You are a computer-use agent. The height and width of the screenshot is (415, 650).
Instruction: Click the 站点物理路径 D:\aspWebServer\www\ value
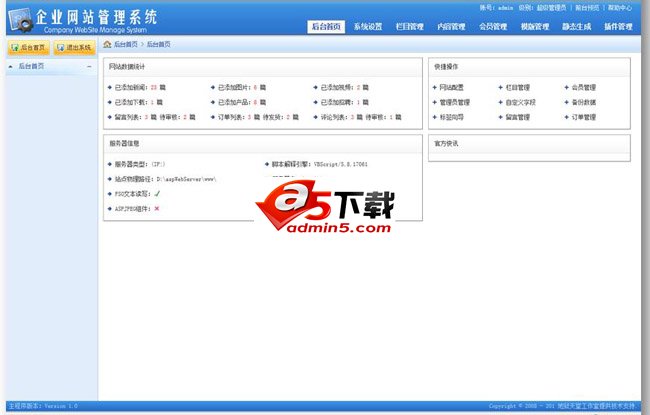(x=187, y=179)
